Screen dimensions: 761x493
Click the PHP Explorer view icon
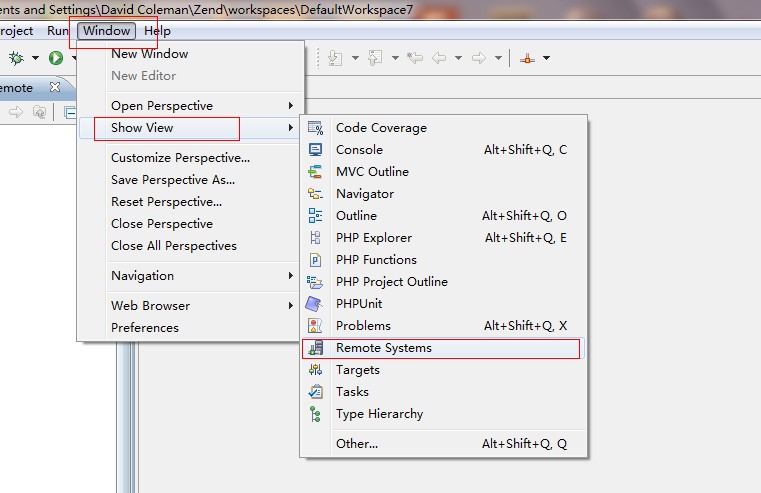[x=315, y=237]
